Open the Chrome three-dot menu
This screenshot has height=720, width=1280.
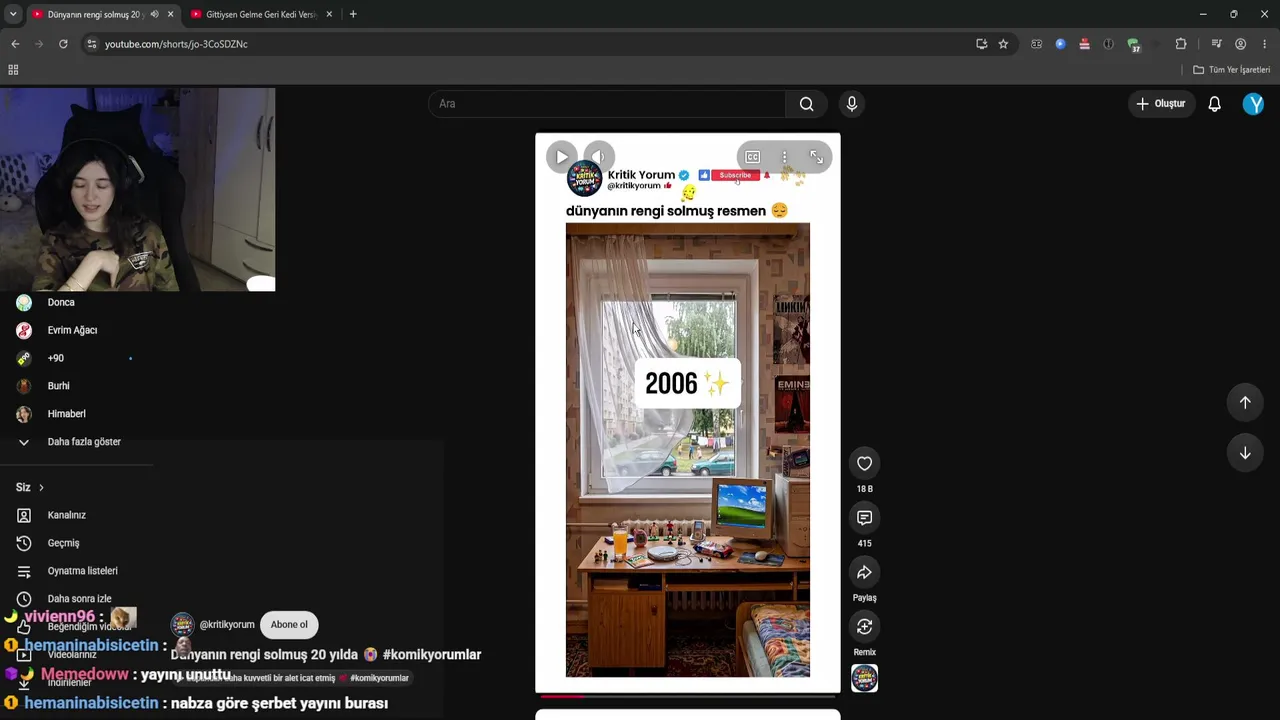pos(1265,44)
